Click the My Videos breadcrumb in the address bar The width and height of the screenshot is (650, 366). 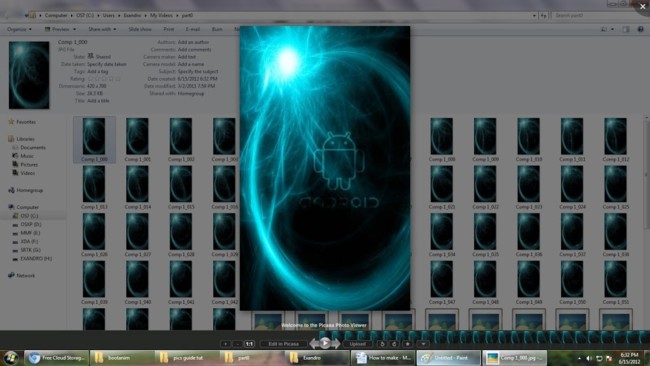[161, 15]
